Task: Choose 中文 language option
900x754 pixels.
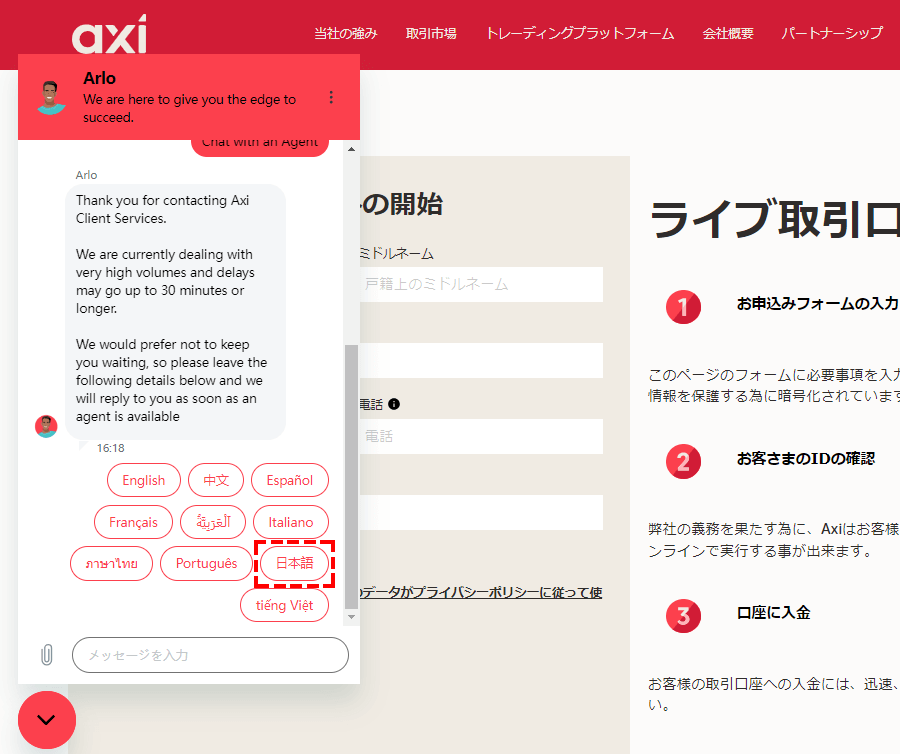Action: click(x=216, y=480)
